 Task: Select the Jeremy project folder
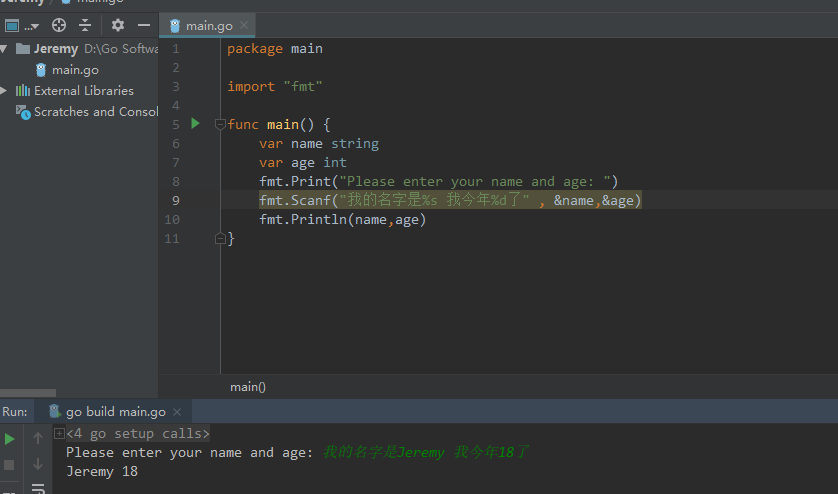click(x=56, y=49)
